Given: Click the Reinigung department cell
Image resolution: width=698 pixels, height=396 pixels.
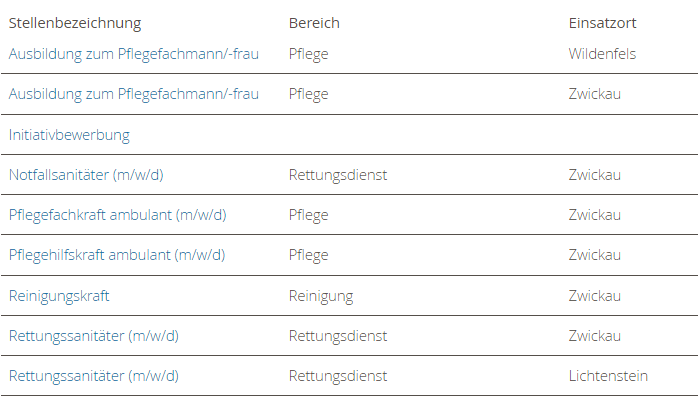Looking at the screenshot, I should [x=321, y=296].
